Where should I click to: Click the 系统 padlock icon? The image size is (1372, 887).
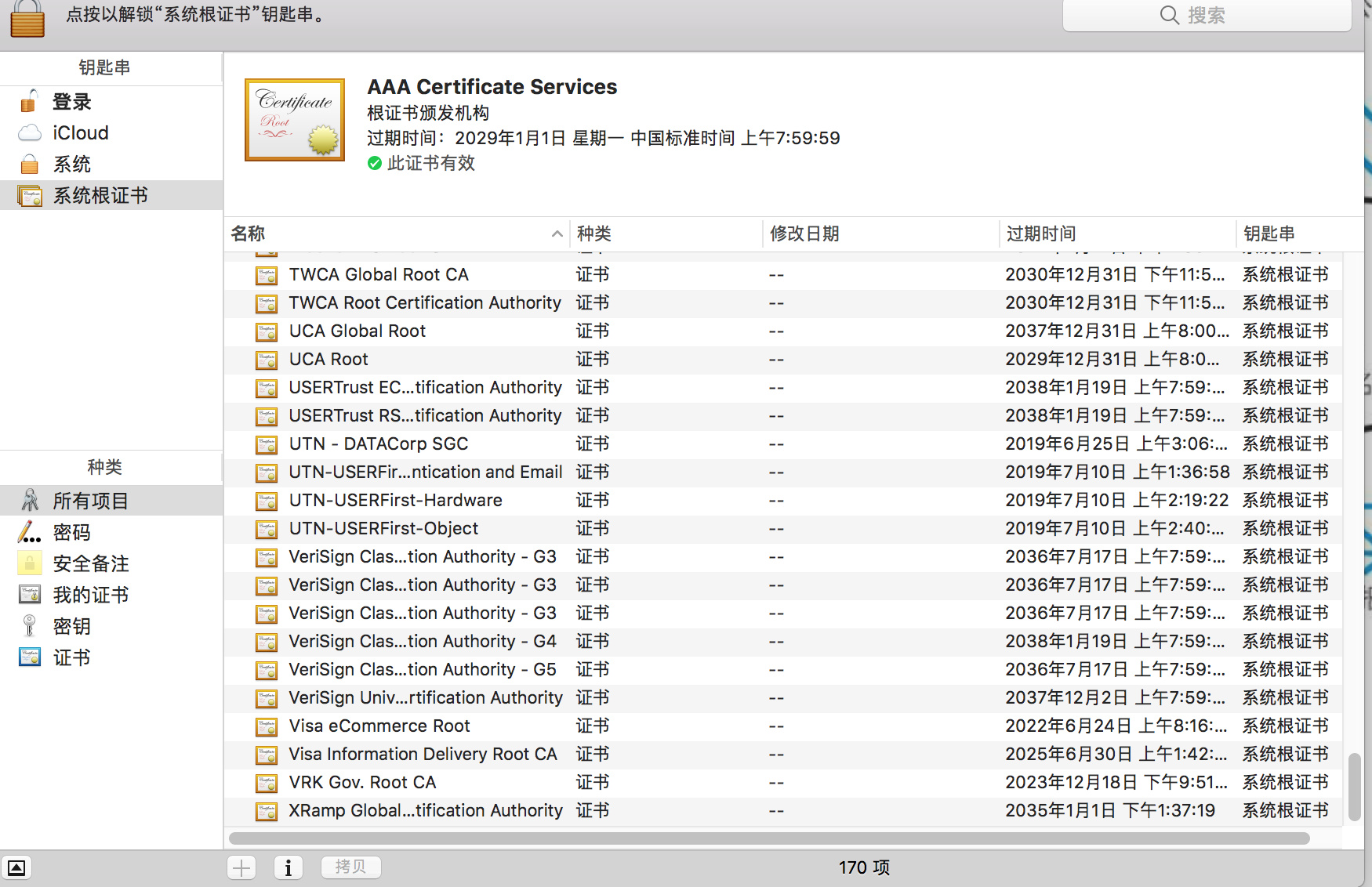[x=29, y=165]
